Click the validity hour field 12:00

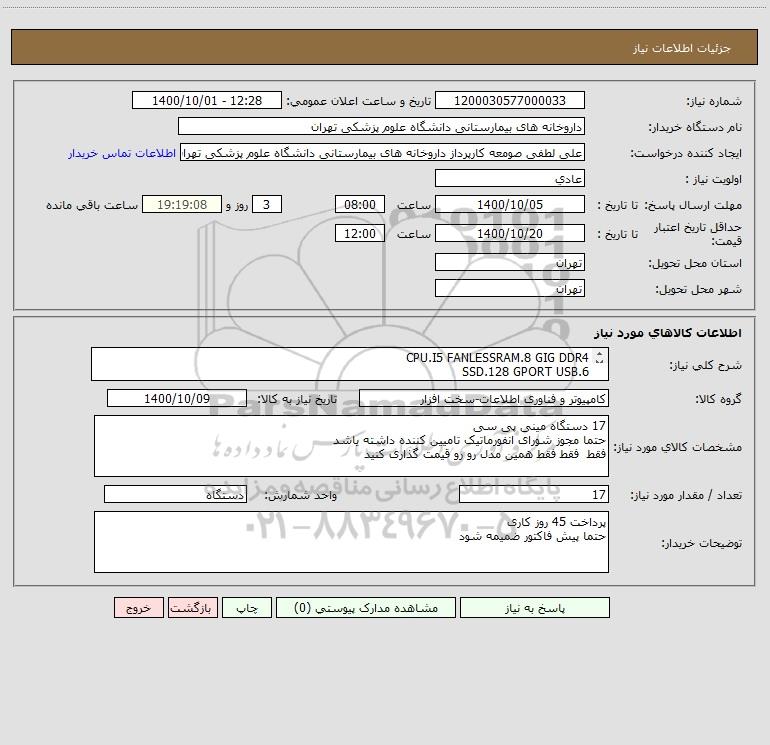[359, 233]
